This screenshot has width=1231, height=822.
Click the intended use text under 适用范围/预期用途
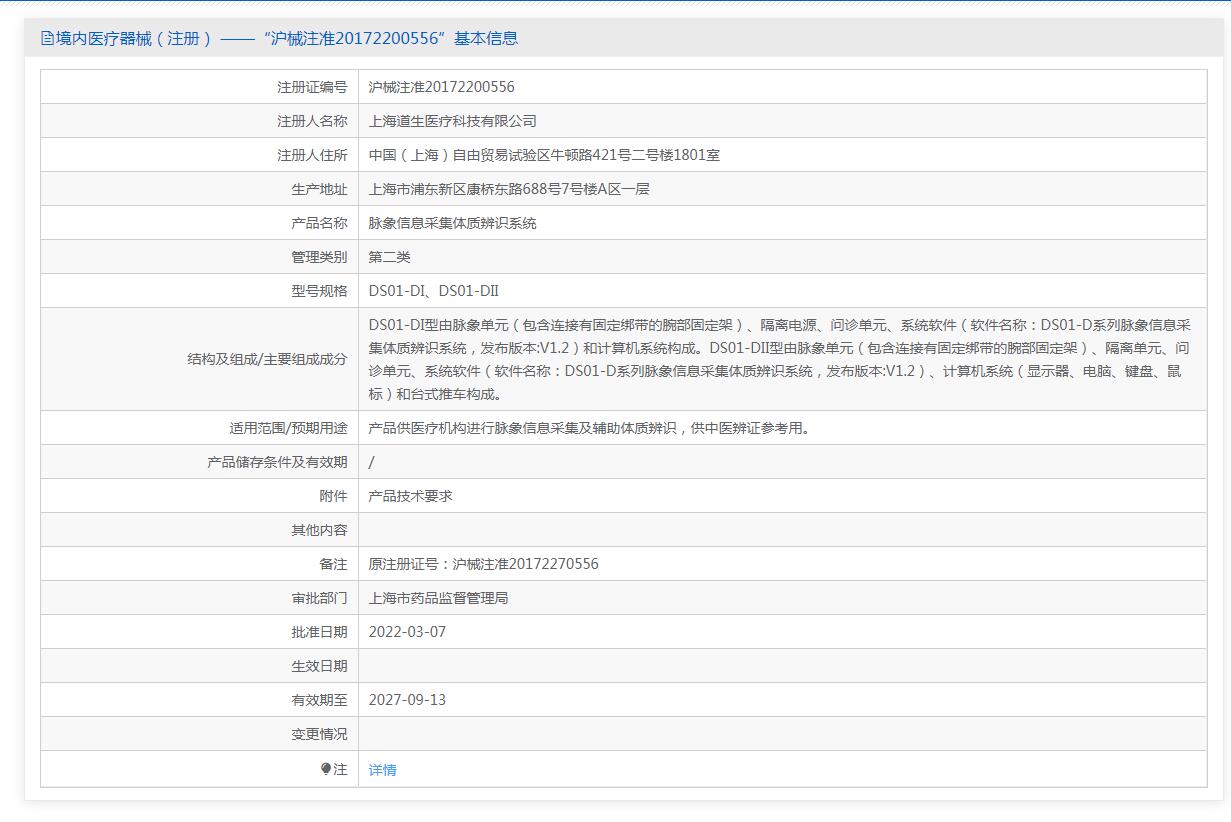[x=589, y=428]
